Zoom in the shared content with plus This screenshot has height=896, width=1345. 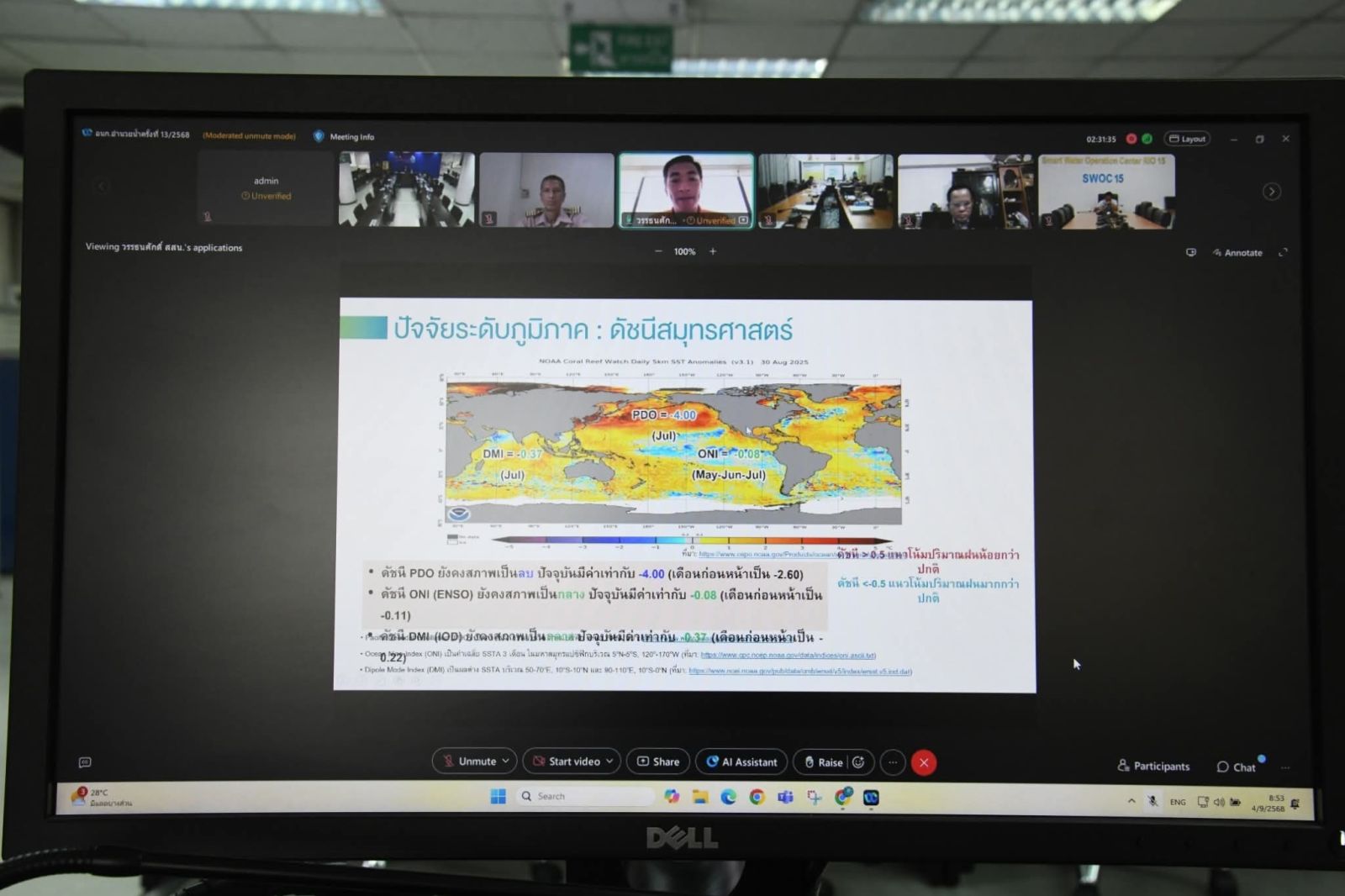(x=713, y=251)
